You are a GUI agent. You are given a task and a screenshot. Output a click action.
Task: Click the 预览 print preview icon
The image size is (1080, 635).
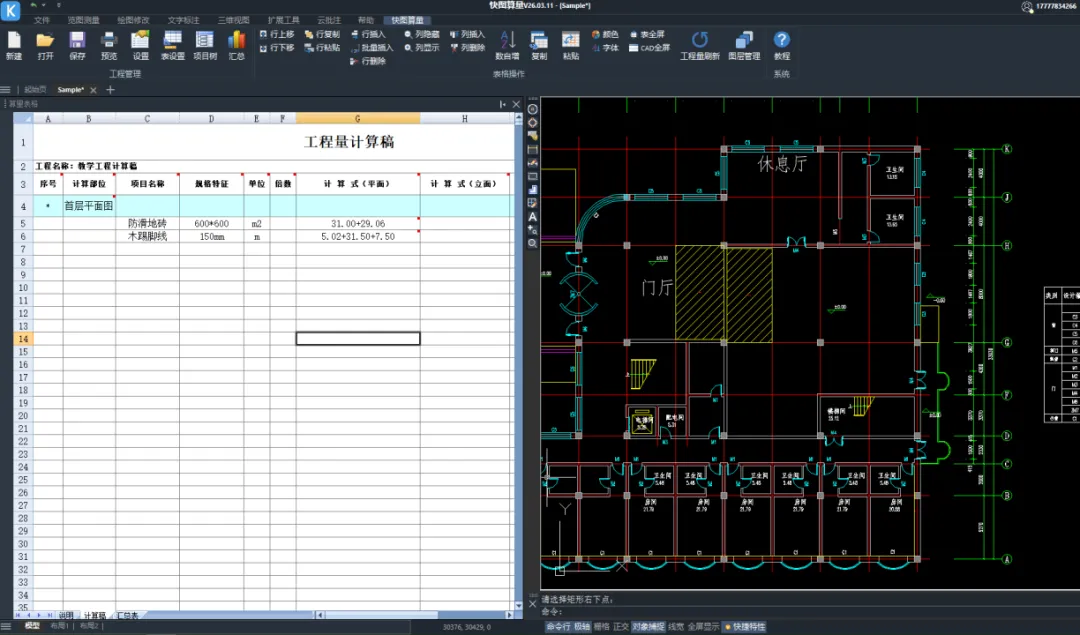[109, 45]
